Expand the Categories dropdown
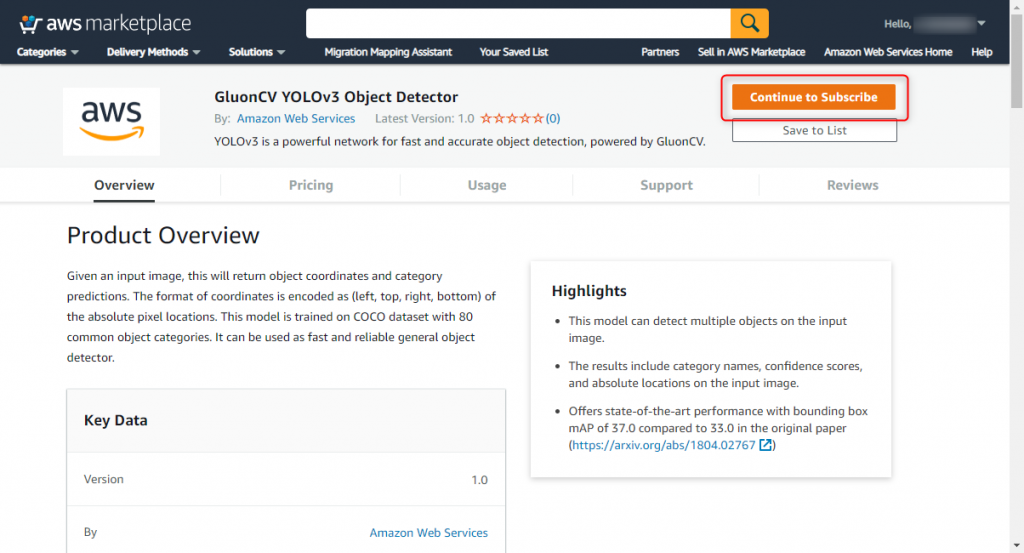The width and height of the screenshot is (1024, 553). point(48,52)
